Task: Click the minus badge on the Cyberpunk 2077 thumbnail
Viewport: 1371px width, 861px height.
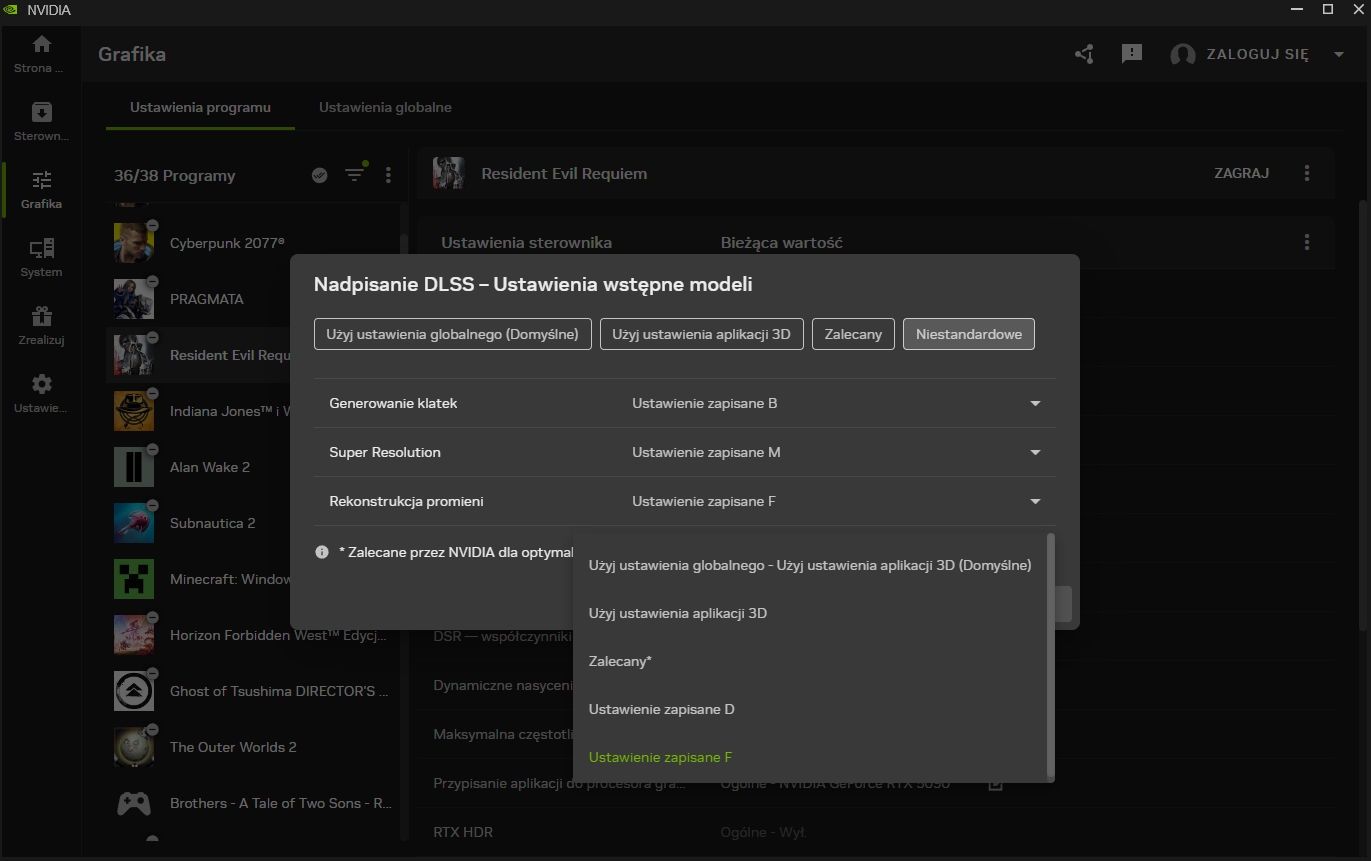Action: coord(152,225)
